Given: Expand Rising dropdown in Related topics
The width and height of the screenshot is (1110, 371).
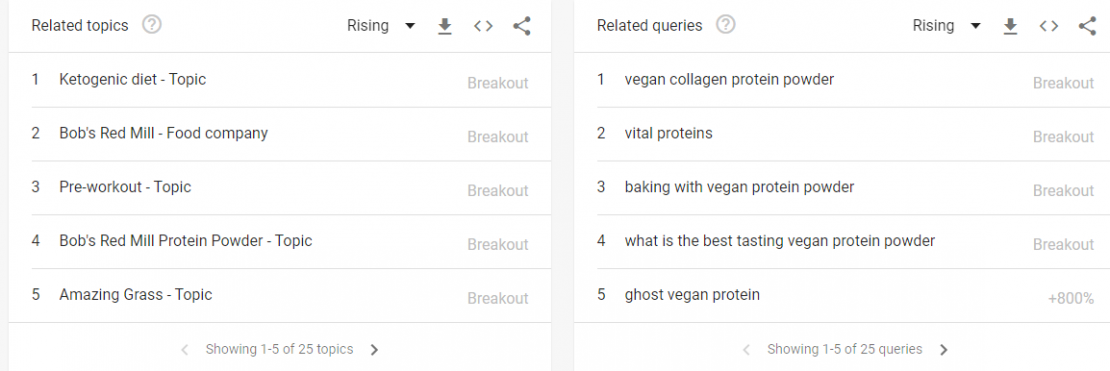Looking at the screenshot, I should click(381, 26).
